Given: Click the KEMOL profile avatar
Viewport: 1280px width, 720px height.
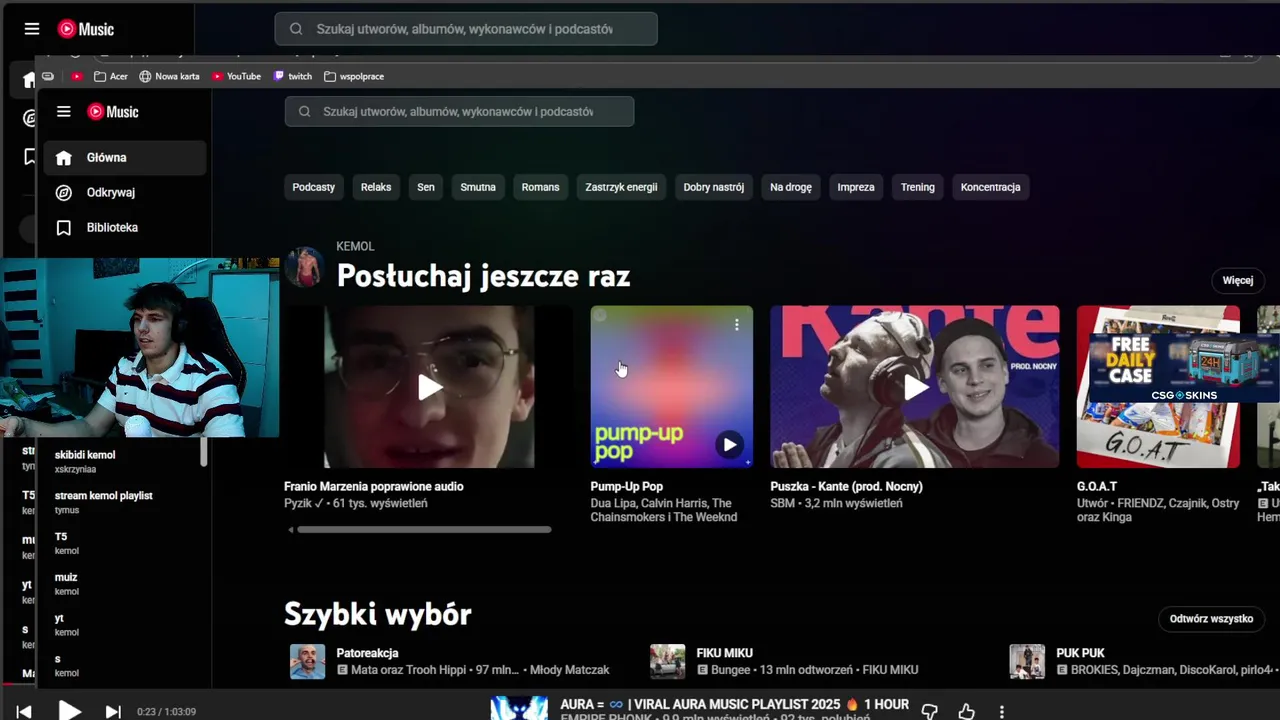Looking at the screenshot, I should point(304,267).
